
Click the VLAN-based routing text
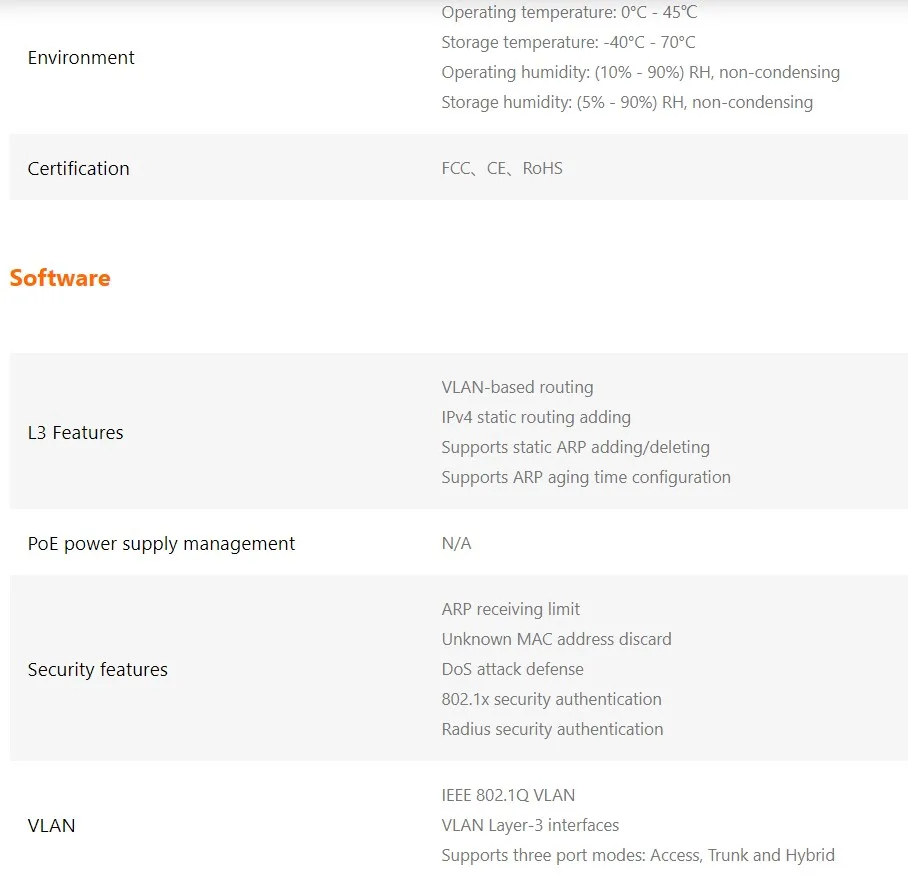(517, 388)
